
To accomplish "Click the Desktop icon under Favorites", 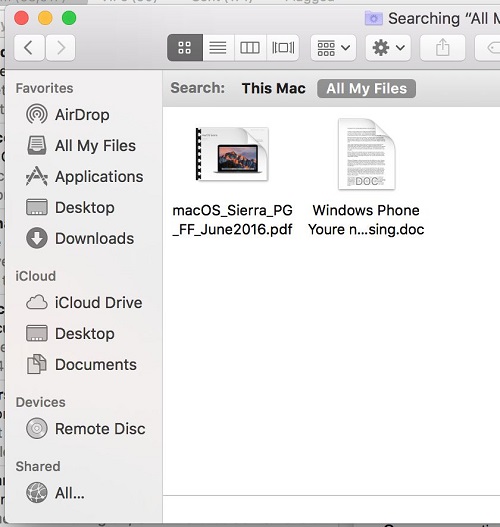I will [x=37, y=207].
